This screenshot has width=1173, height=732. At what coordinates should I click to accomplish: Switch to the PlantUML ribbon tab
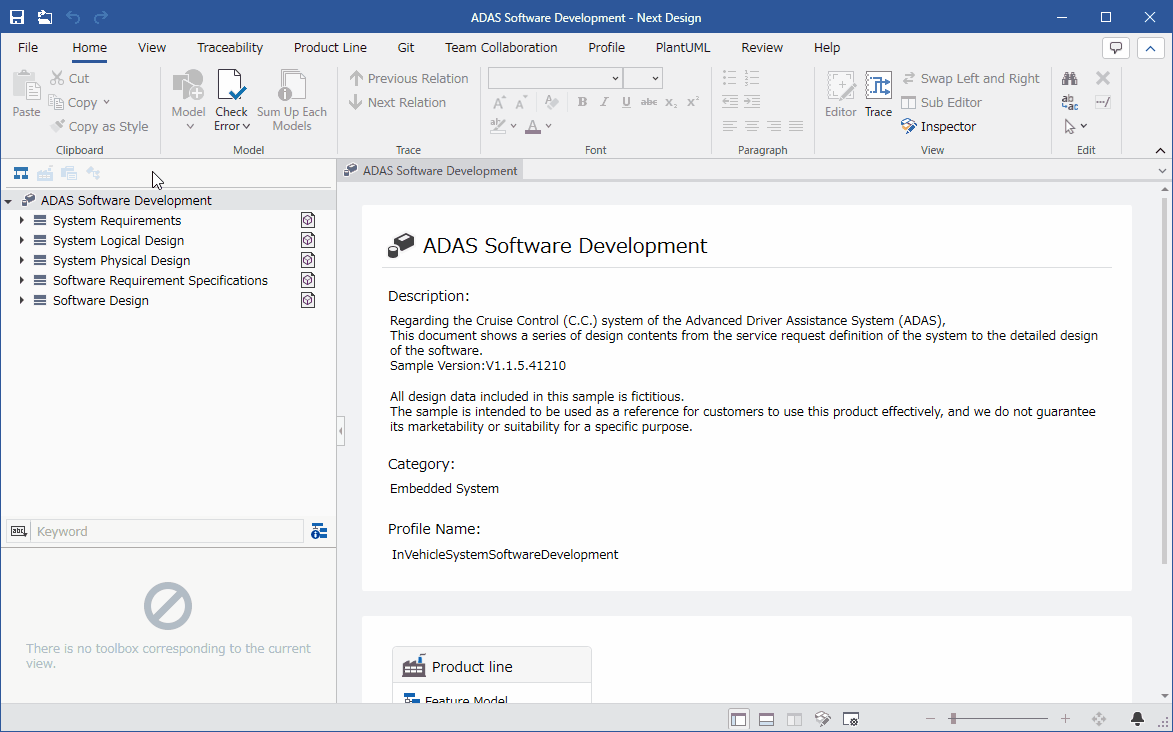(x=683, y=48)
